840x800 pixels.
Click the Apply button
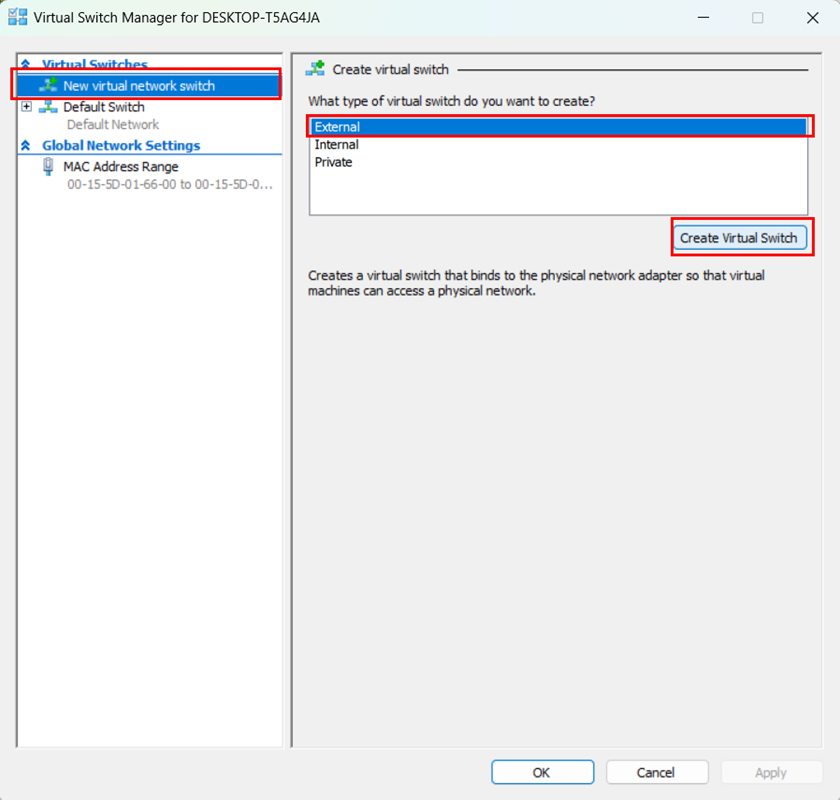(771, 772)
